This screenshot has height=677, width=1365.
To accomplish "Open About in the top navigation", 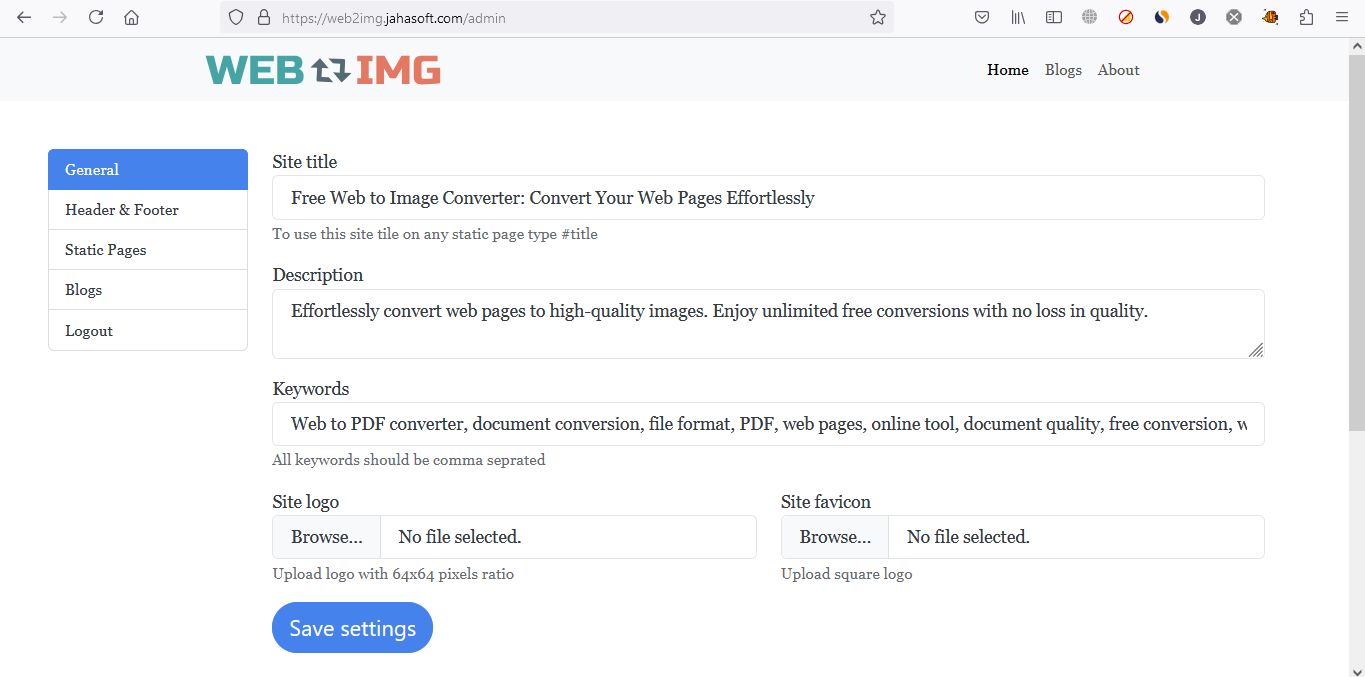I will (1118, 70).
